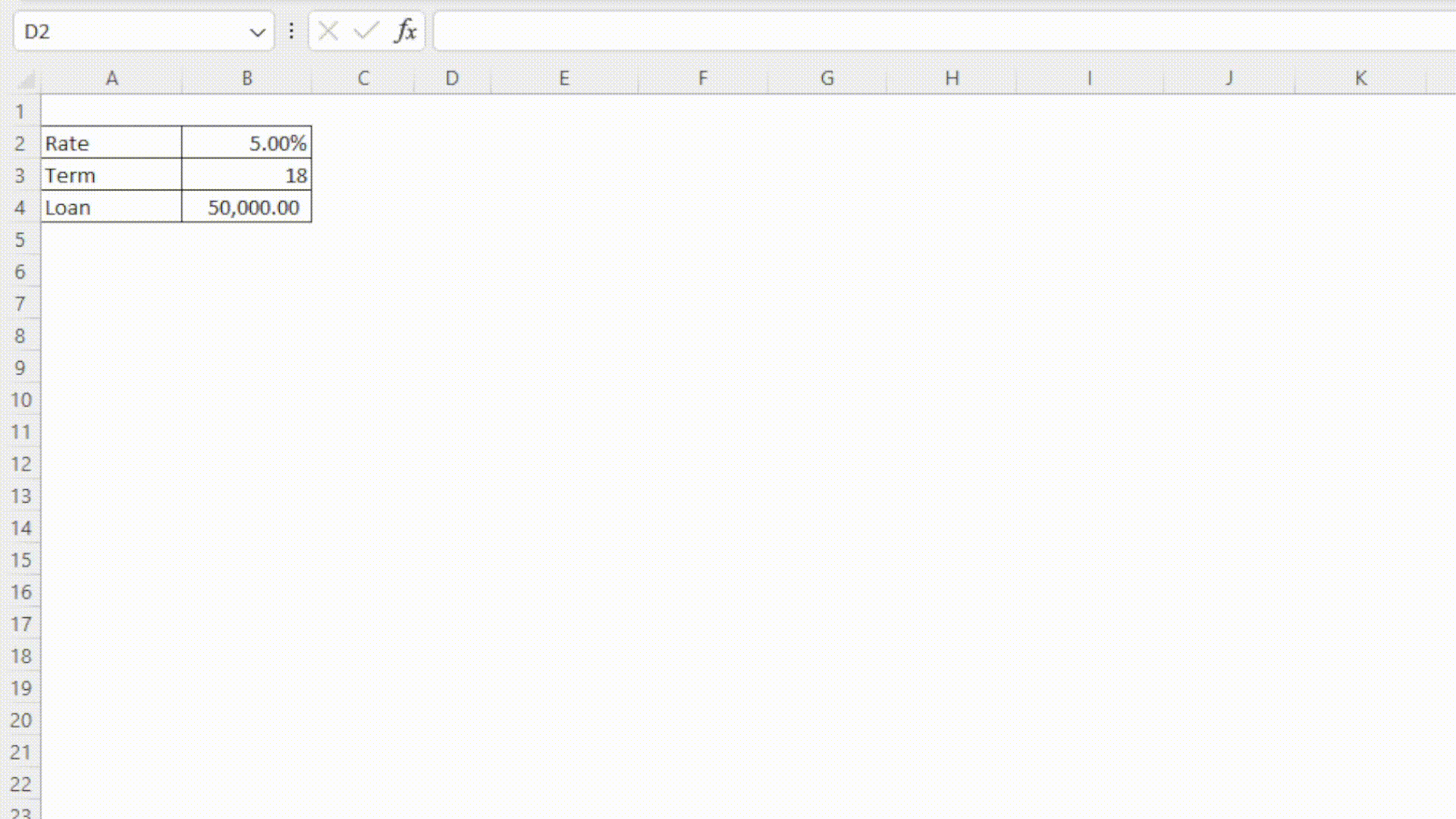This screenshot has height=819, width=1456.
Task: Select the 50,000.00 loan amount cell
Action: 246,206
